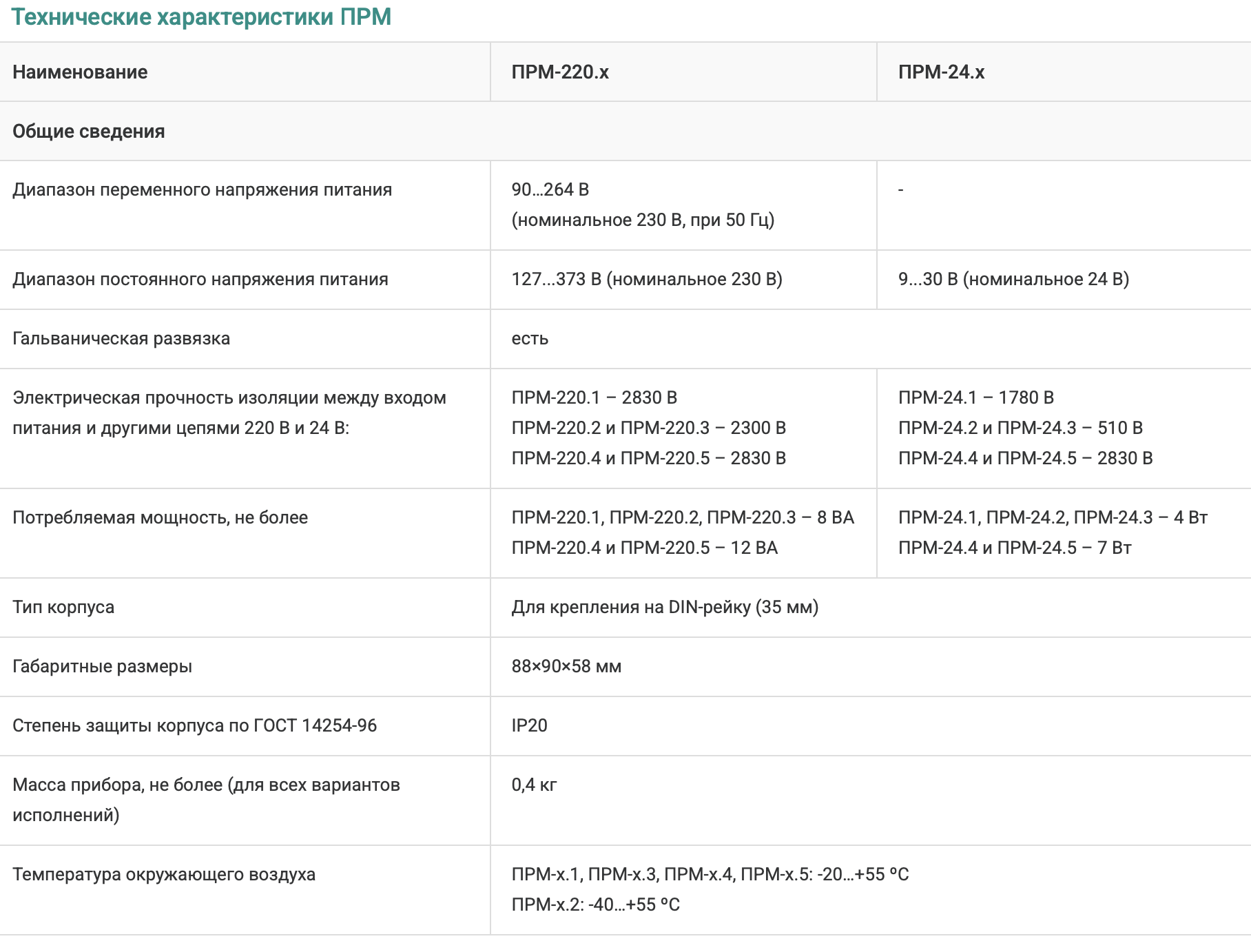Click the '90...264 В' value cell
This screenshot has width=1251, height=952.
pyautogui.click(x=550, y=189)
